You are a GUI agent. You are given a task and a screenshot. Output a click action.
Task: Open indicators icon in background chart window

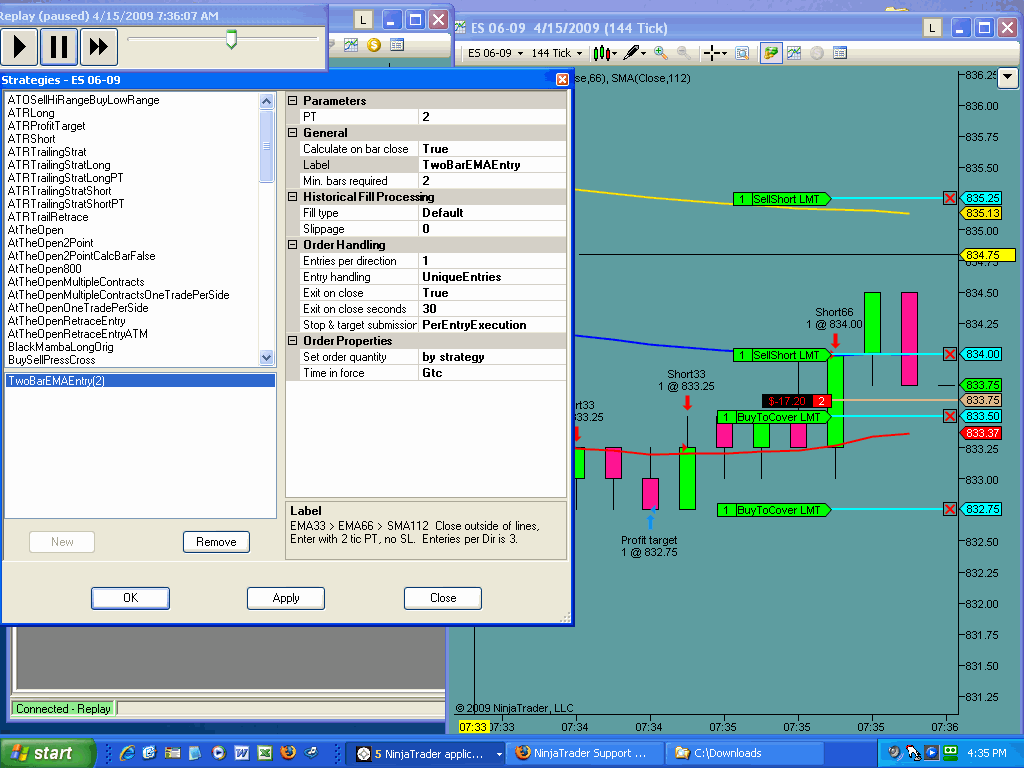point(351,45)
